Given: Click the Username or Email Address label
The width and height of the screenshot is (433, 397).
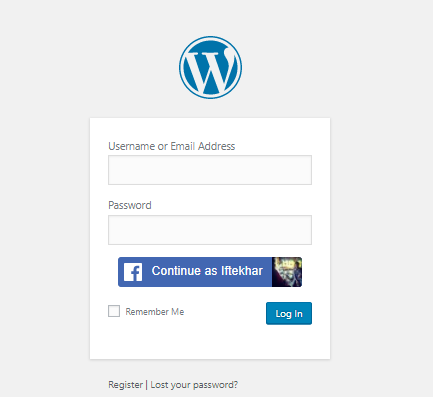Looking at the screenshot, I should pos(172,146).
